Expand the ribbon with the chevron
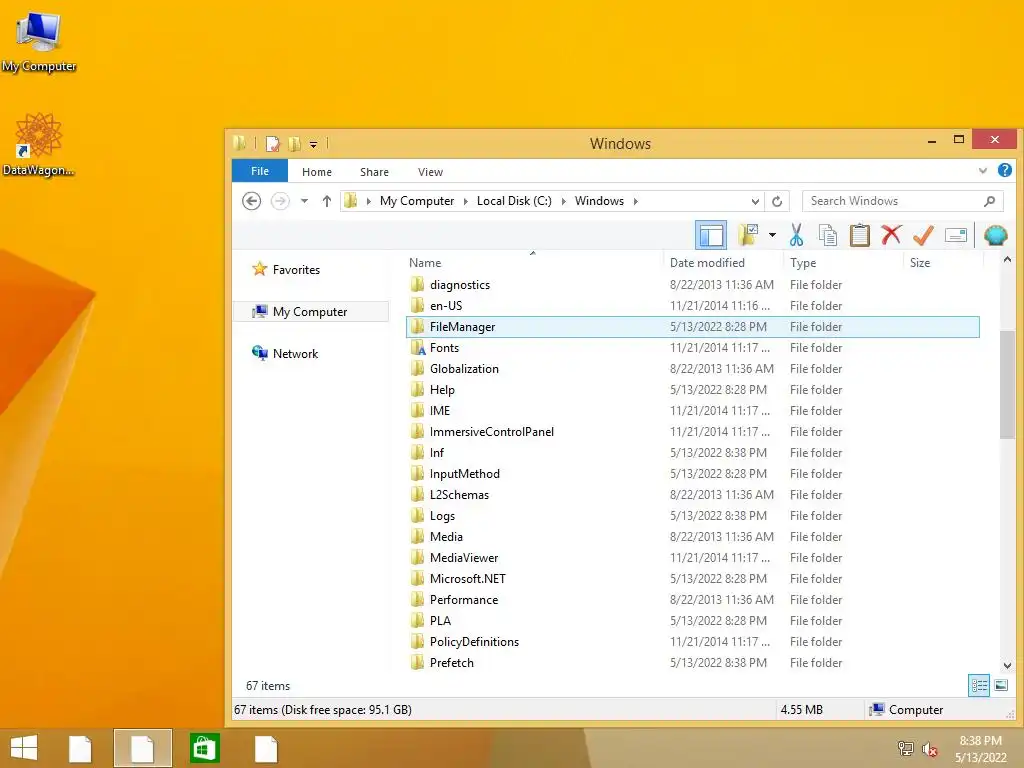This screenshot has height=768, width=1024. coord(983,170)
